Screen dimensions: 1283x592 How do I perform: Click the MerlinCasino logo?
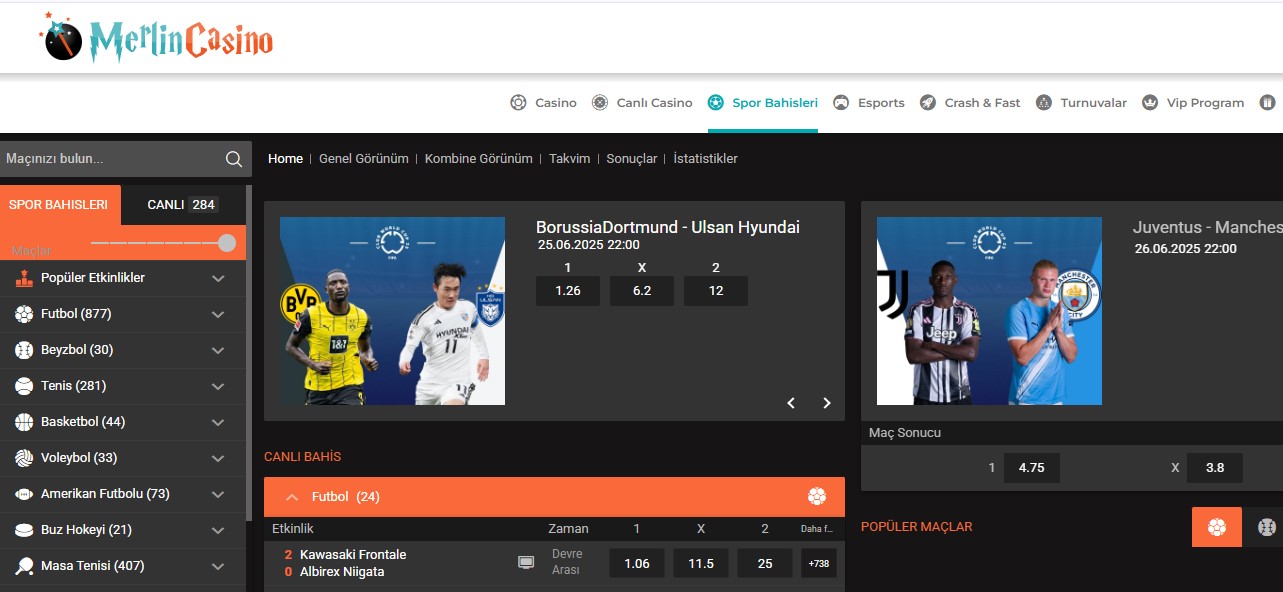click(x=156, y=39)
